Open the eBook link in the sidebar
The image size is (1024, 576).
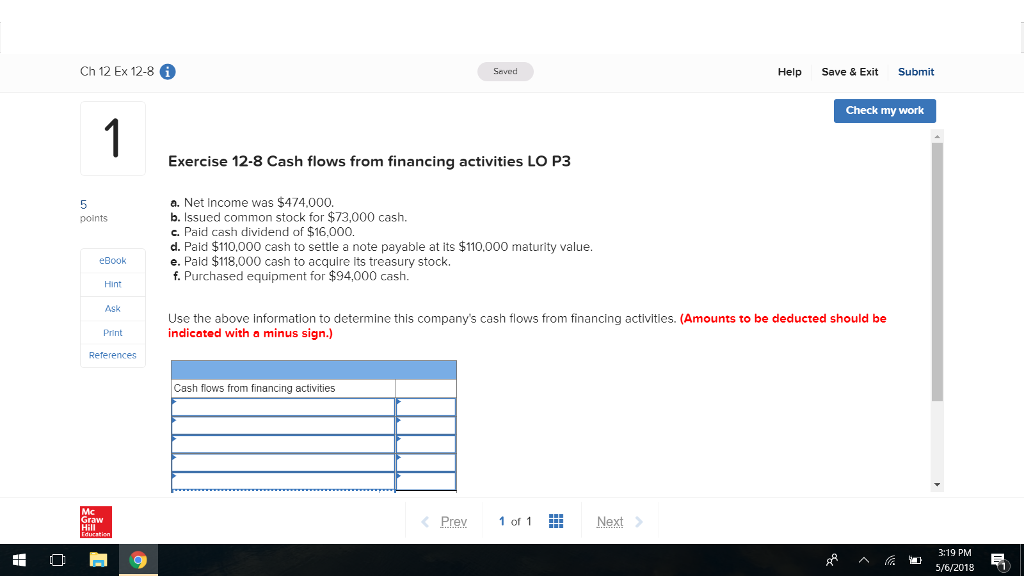(x=112, y=260)
